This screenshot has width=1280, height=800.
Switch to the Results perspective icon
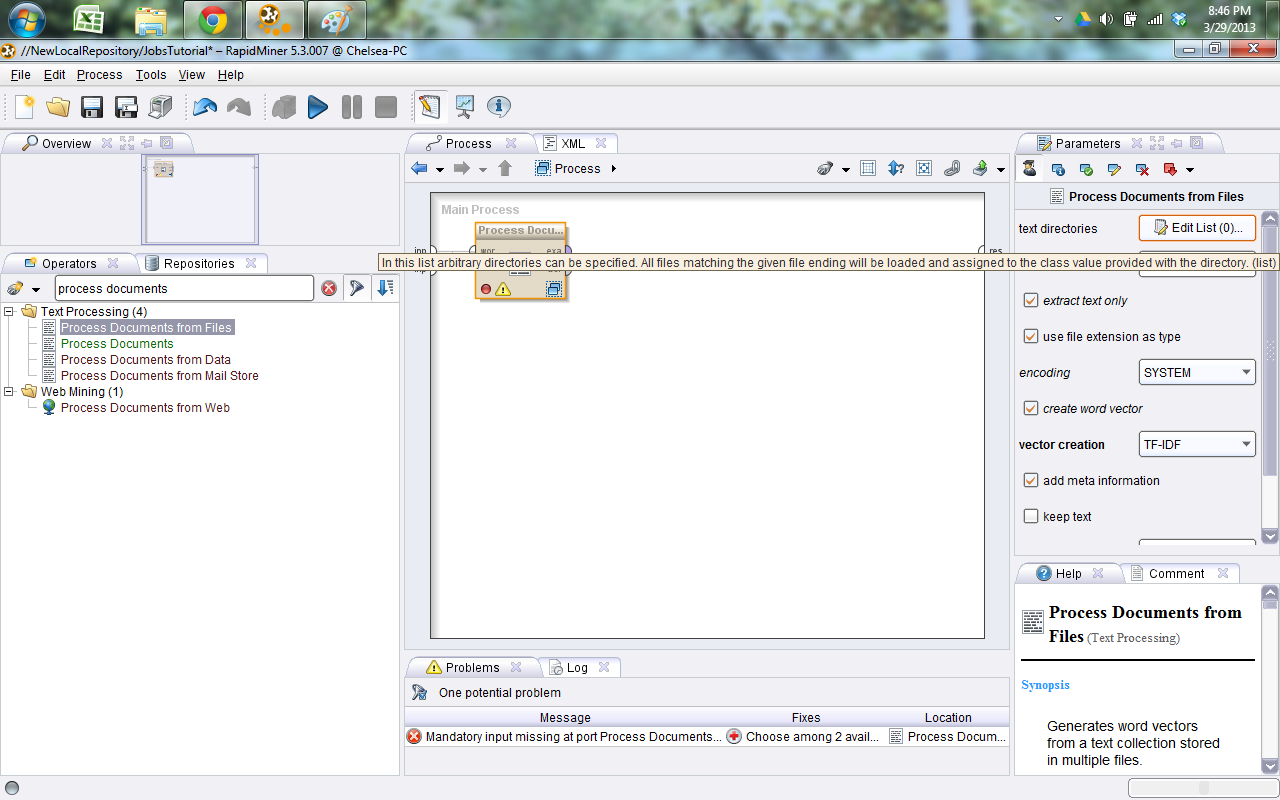(463, 106)
